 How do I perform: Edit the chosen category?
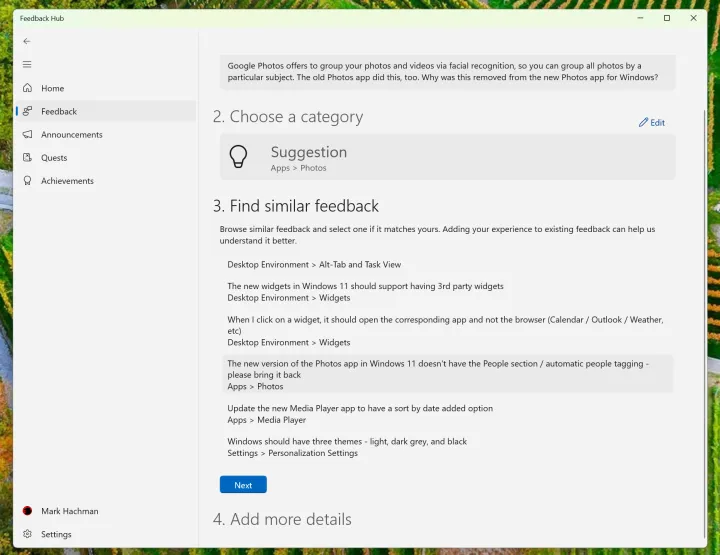pyautogui.click(x=651, y=123)
